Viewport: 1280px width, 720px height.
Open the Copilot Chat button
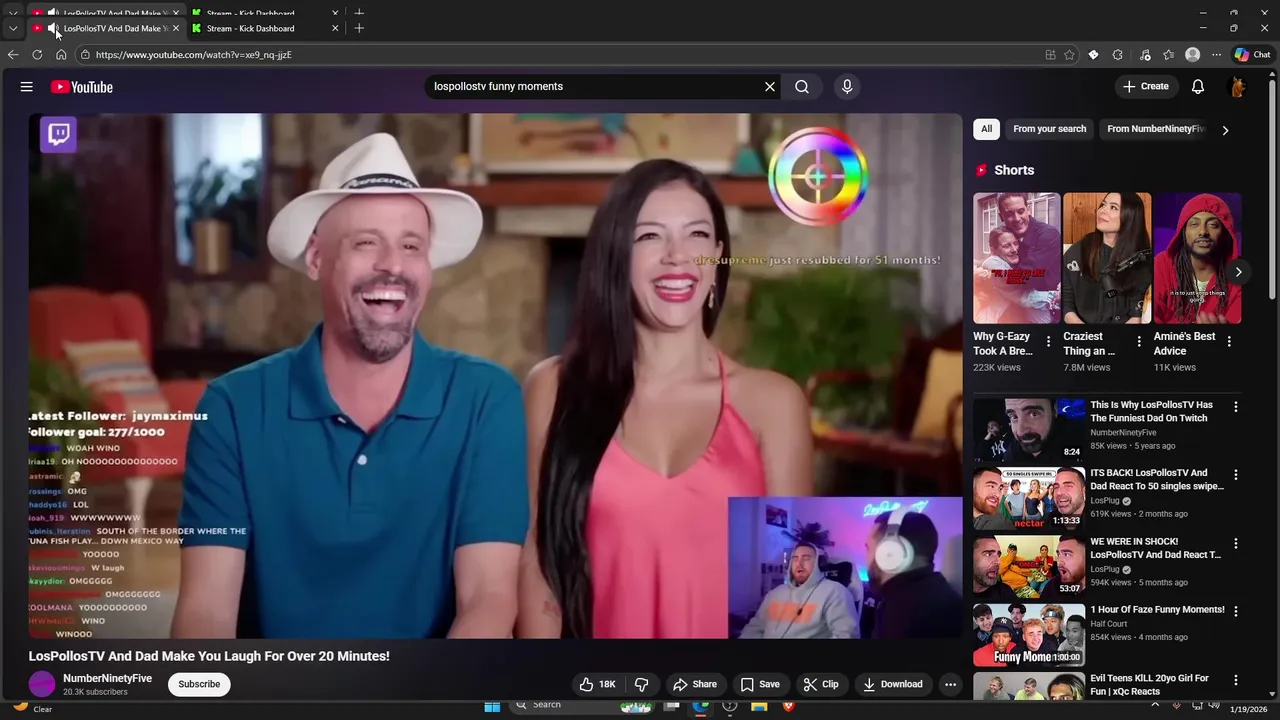point(1254,55)
